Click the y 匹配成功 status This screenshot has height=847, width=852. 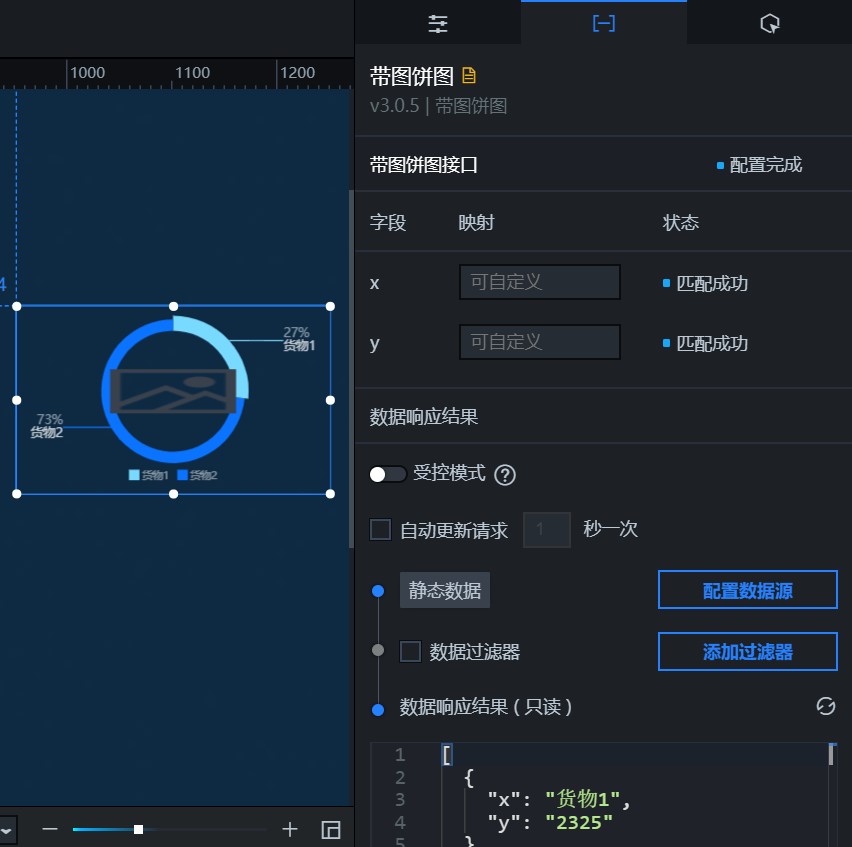pyautogui.click(x=712, y=343)
